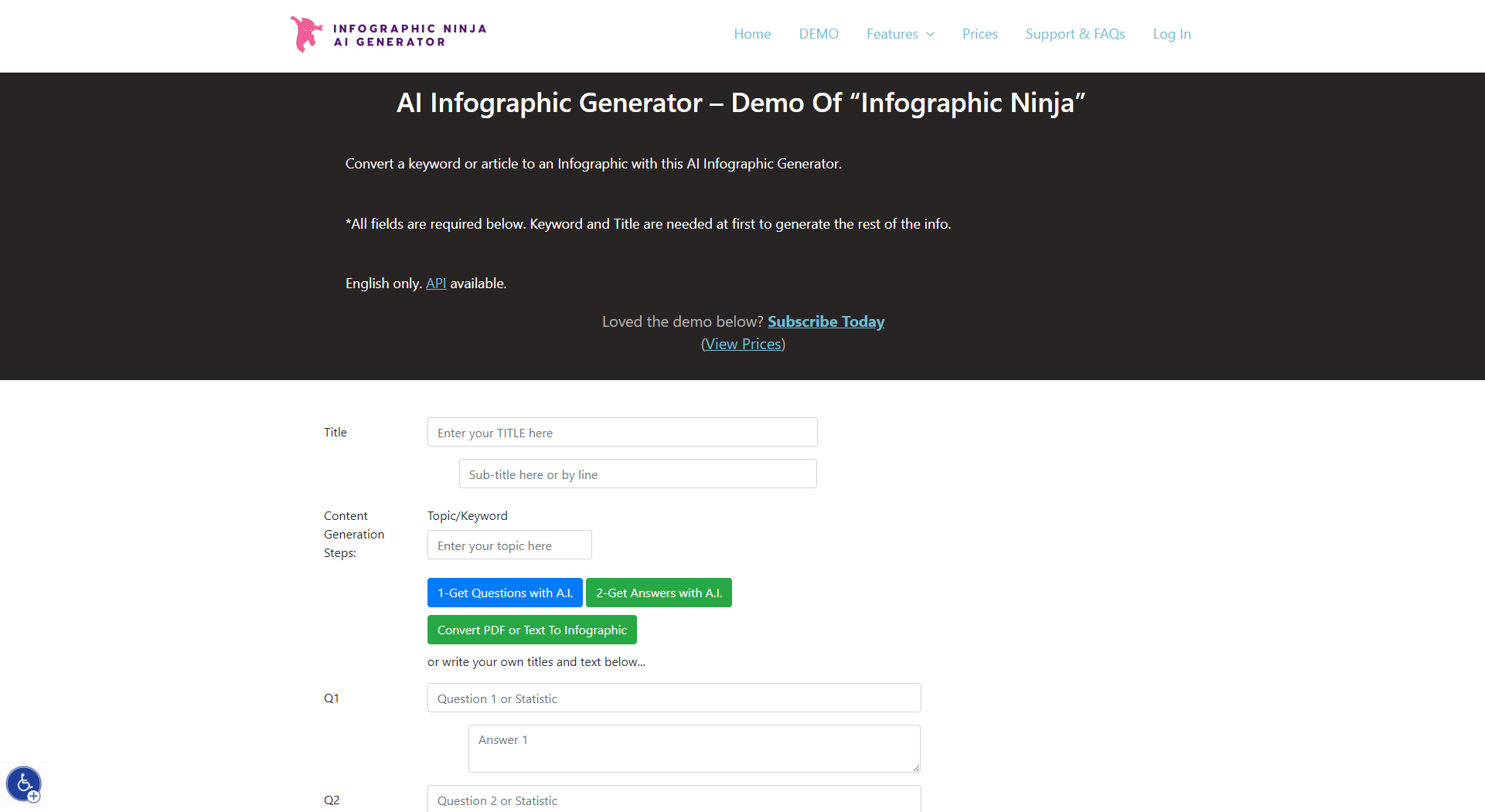Expand the Features dropdown menu
The image size is (1485, 812).
coord(900,34)
